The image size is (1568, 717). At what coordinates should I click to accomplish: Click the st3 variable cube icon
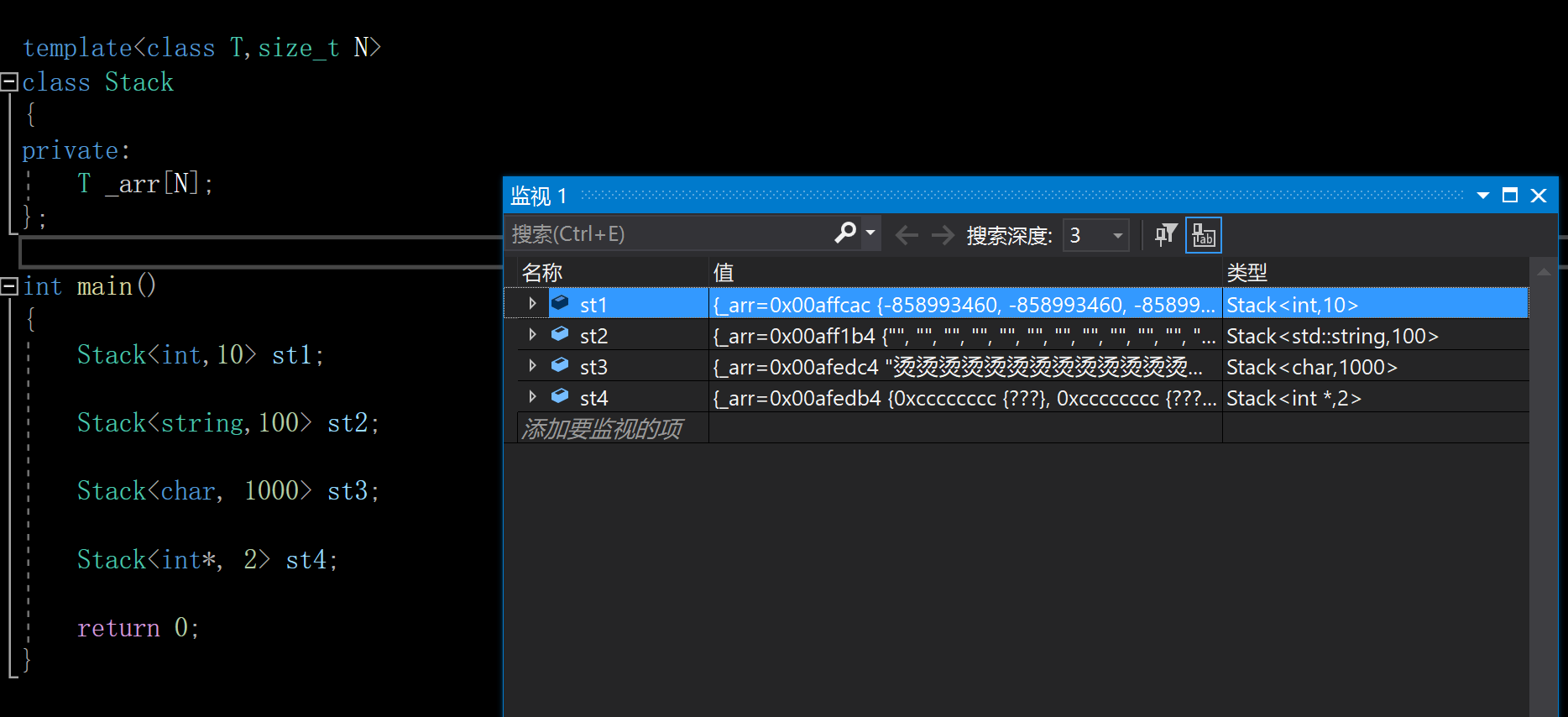click(560, 365)
